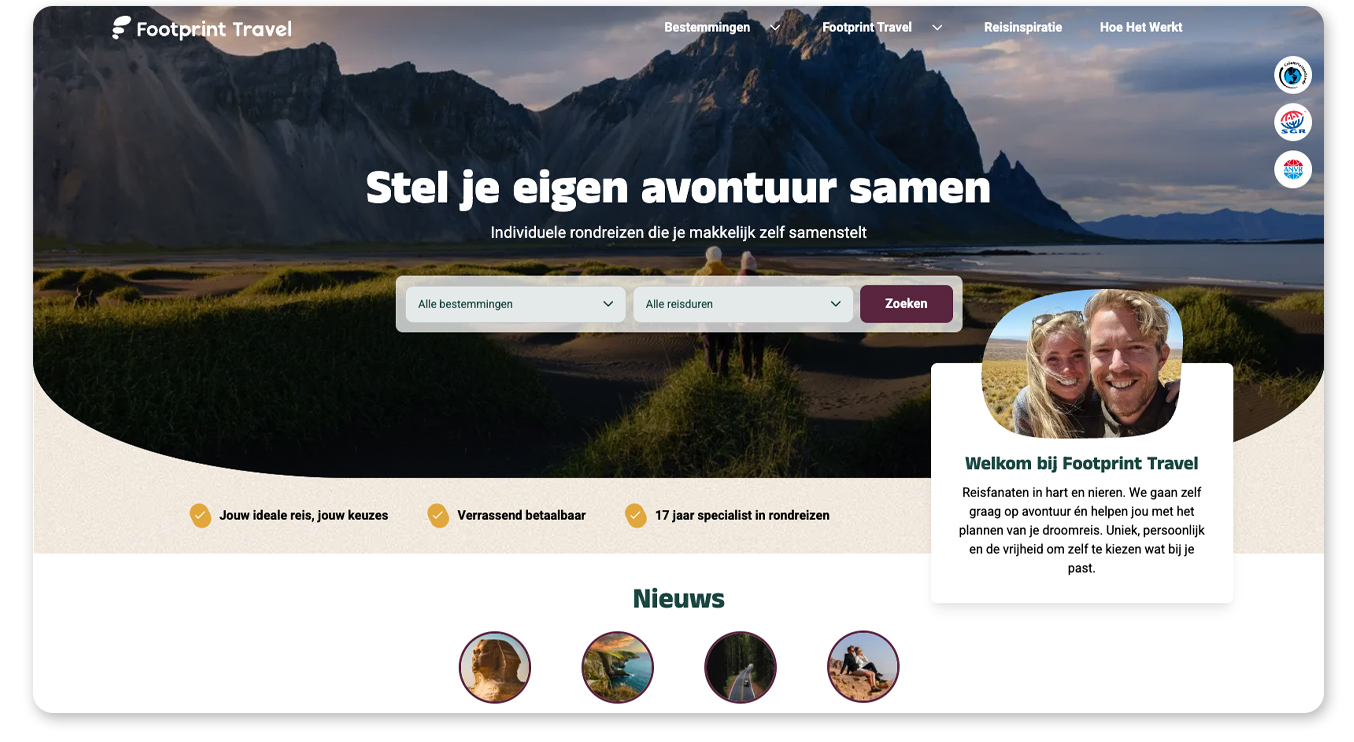Click the checkmark beside 17 jaar specialist

click(636, 515)
